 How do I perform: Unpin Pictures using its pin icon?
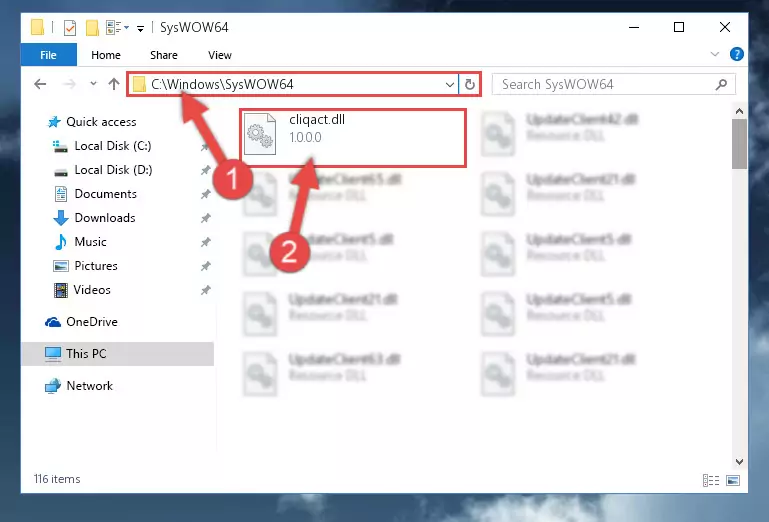click(205, 266)
